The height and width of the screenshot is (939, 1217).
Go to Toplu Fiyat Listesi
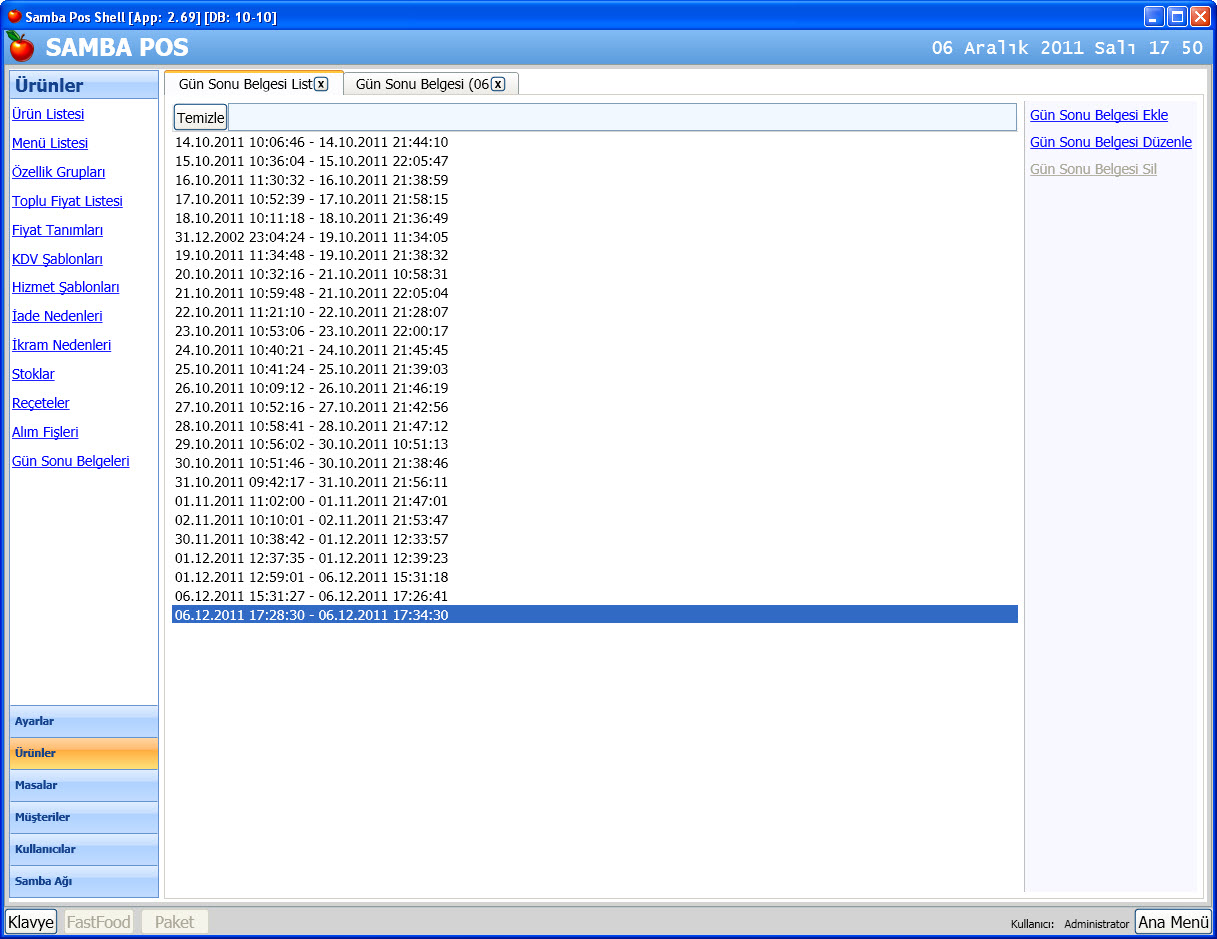67,201
